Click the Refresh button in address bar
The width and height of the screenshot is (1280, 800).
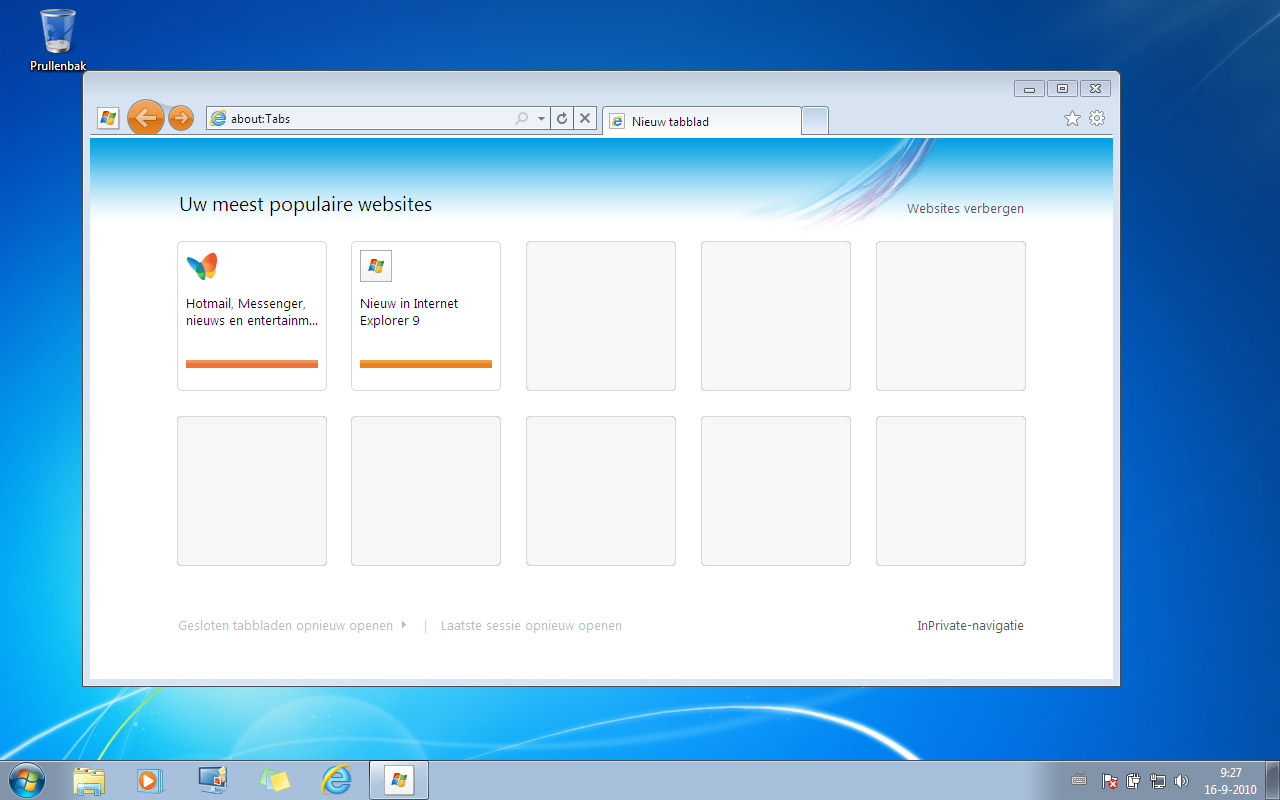[562, 118]
